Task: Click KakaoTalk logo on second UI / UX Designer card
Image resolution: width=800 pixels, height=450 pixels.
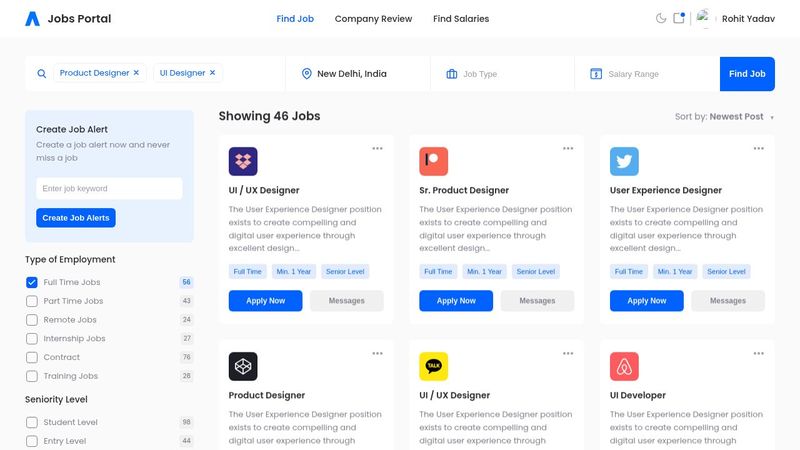Action: [434, 366]
